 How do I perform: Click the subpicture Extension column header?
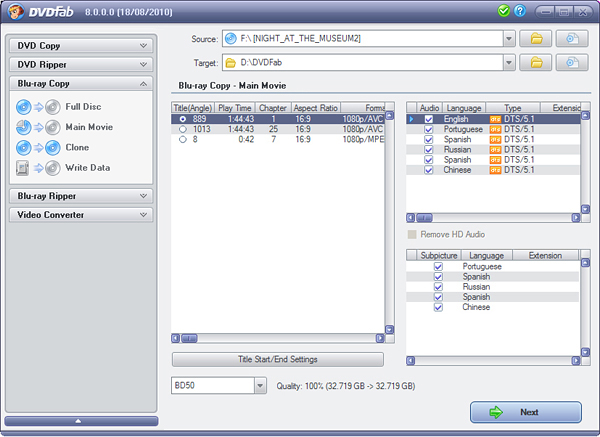coord(545,255)
